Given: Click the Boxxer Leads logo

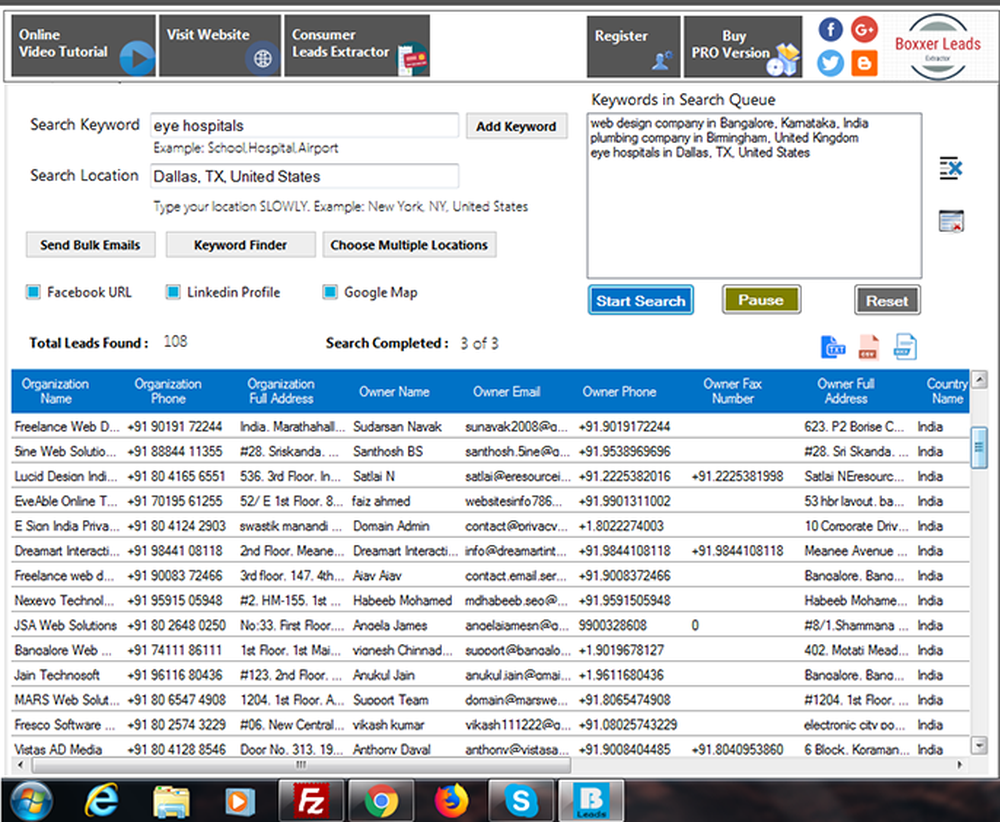Looking at the screenshot, I should click(x=938, y=47).
